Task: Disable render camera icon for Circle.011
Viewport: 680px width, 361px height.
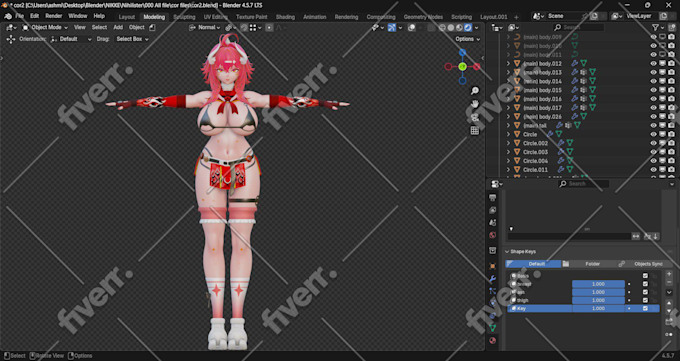Action: pyautogui.click(x=671, y=170)
